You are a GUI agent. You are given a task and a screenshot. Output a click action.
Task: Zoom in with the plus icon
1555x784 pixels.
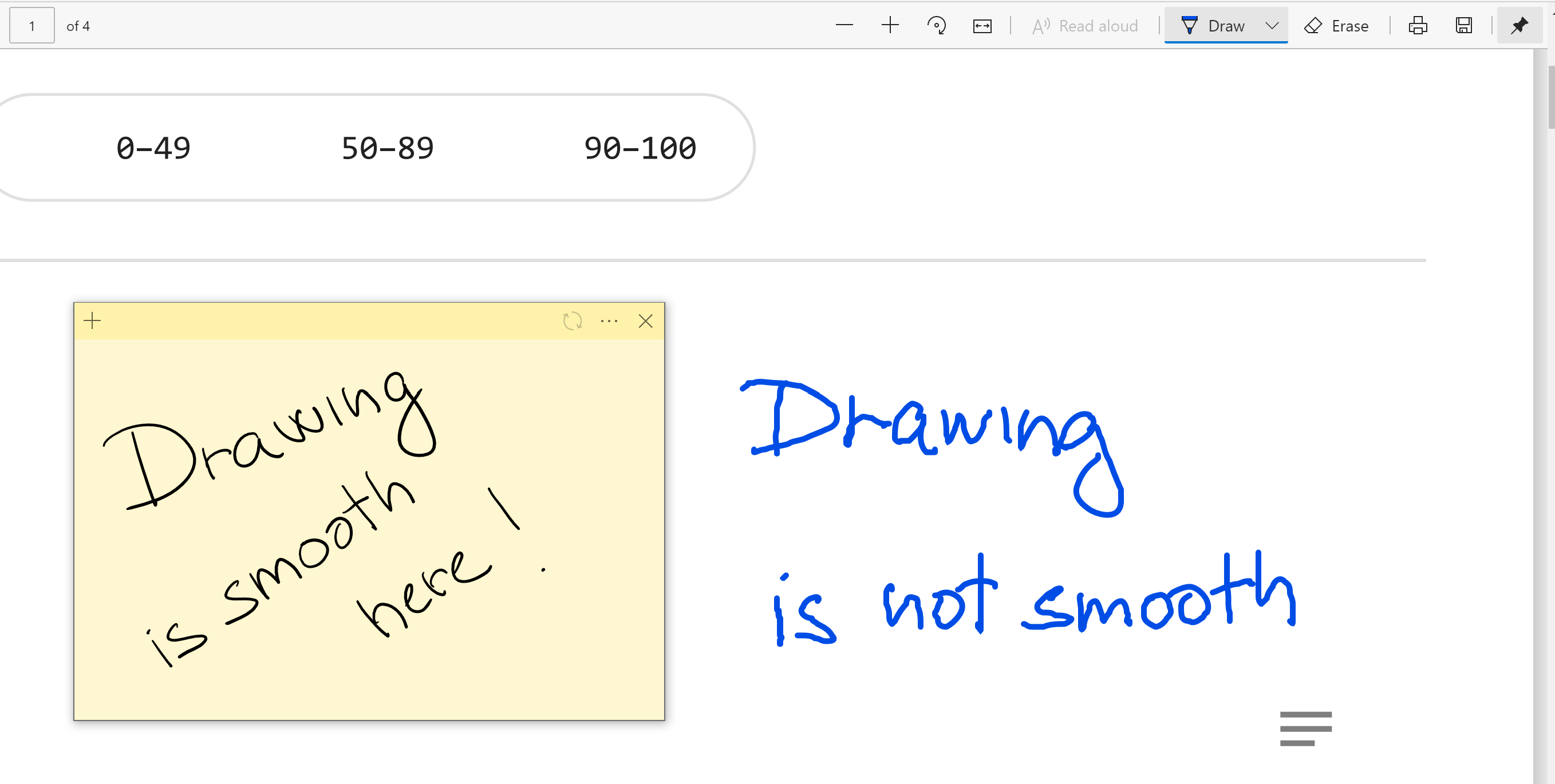pos(890,25)
